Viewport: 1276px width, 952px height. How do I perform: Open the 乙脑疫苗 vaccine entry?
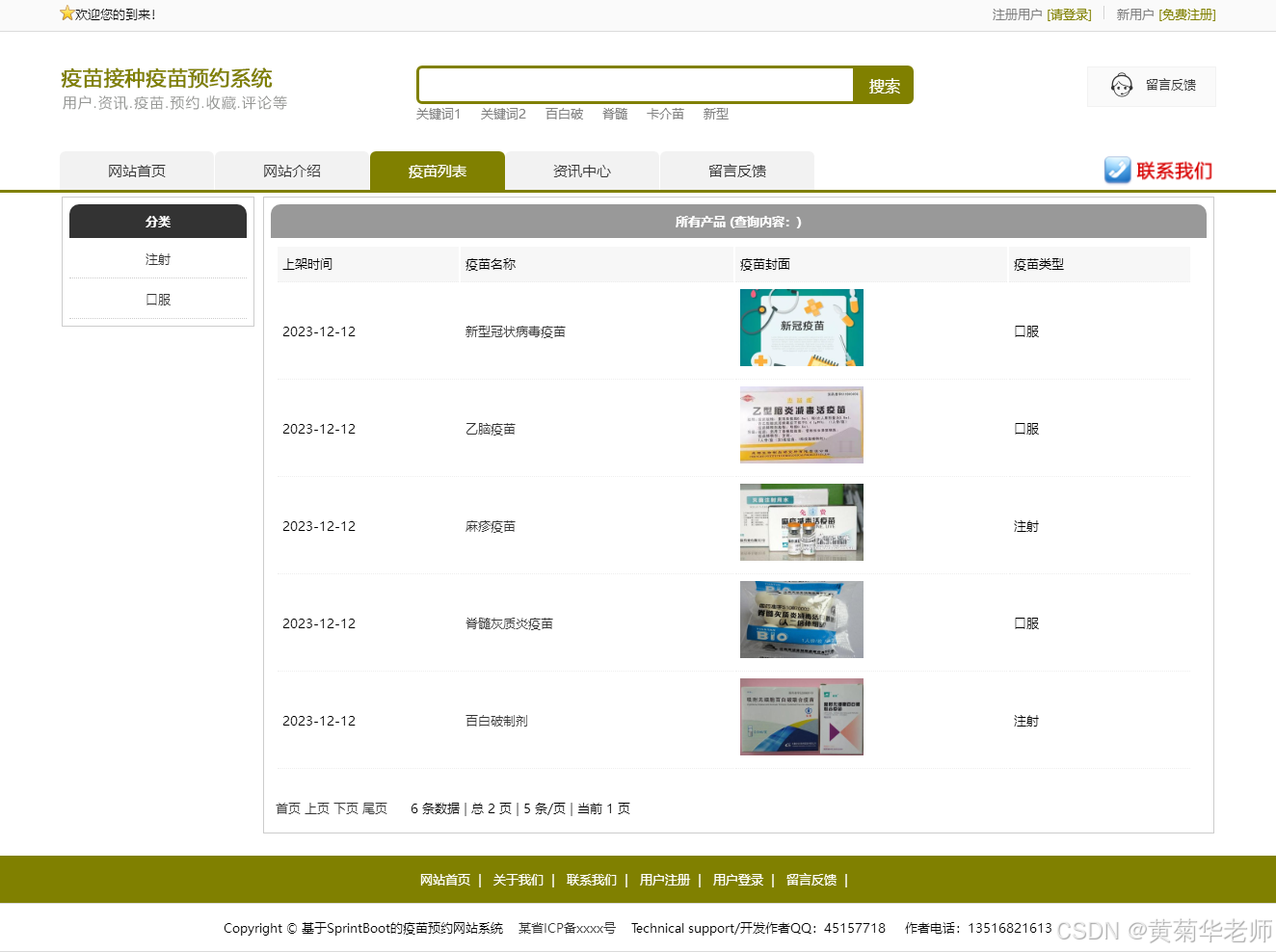point(491,429)
